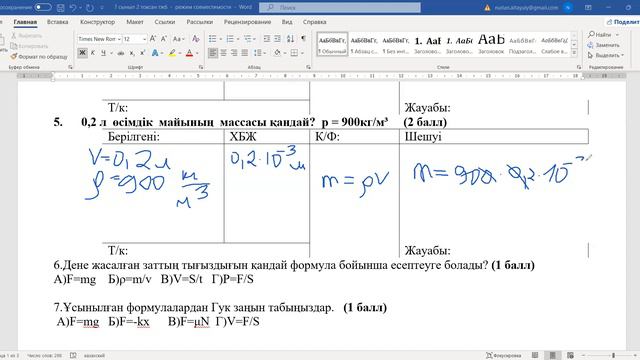Select the Без инт... style
640x360 pixels.
coord(396,44)
